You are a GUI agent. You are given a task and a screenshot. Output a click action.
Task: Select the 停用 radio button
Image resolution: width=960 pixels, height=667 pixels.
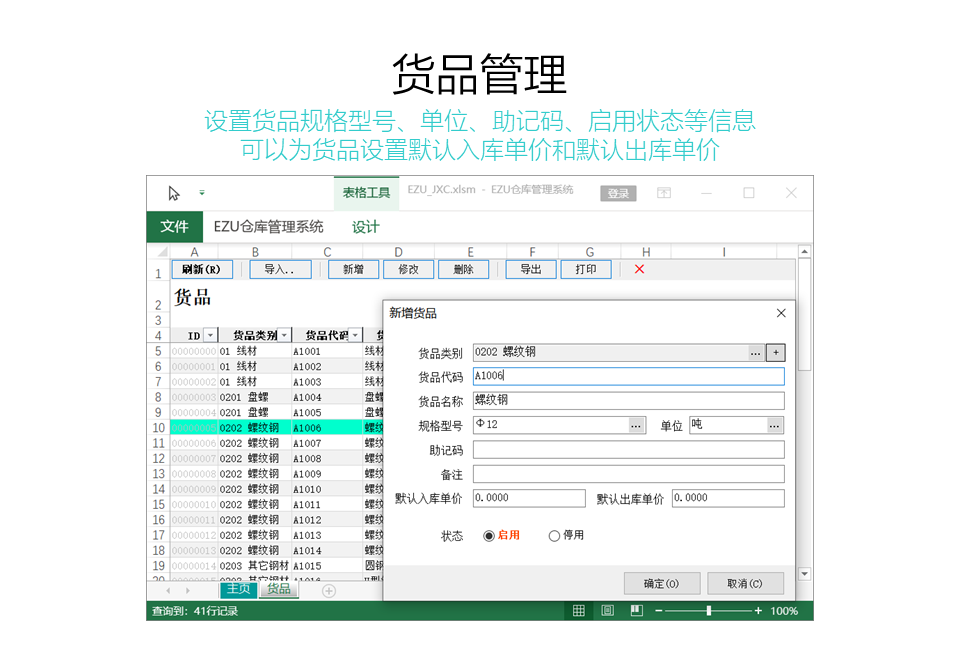554,536
